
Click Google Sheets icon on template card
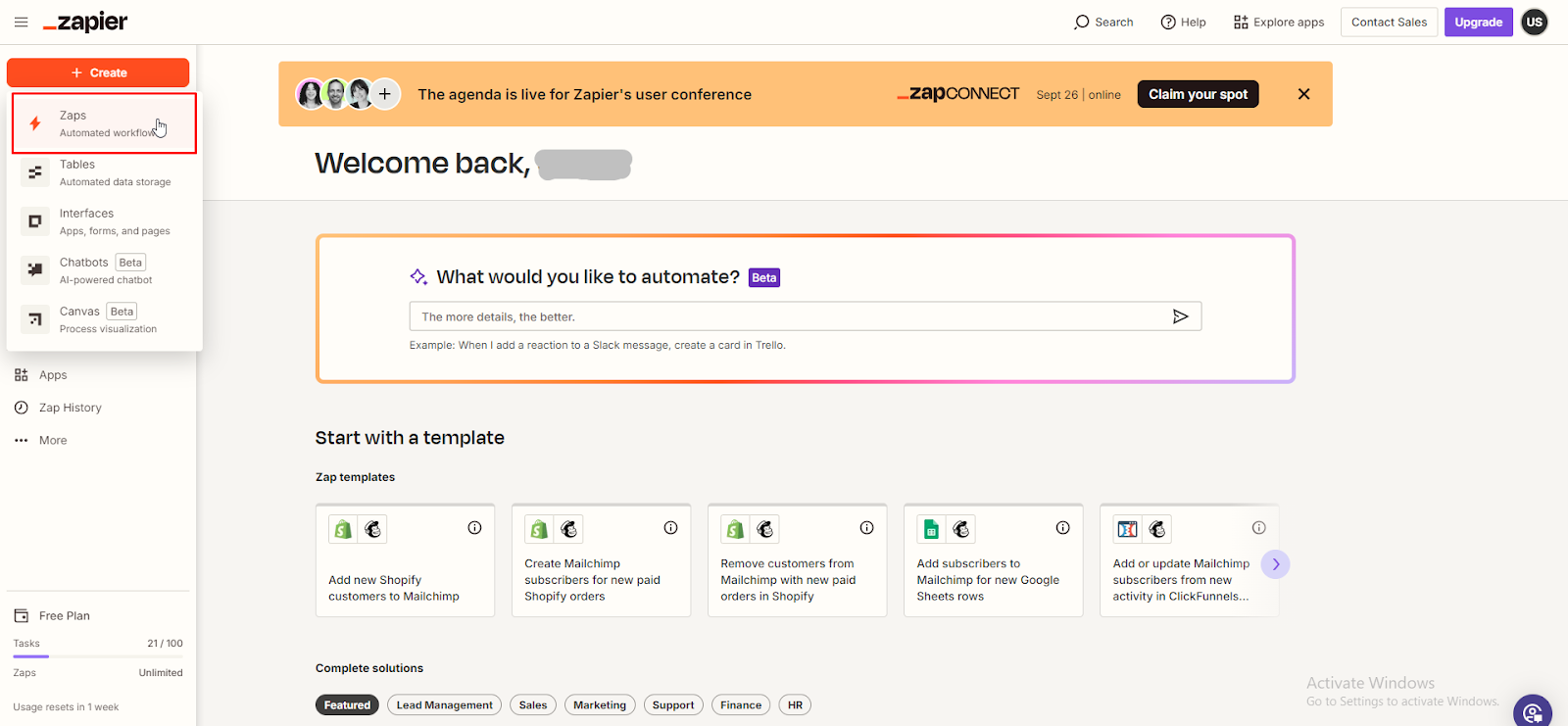coord(931,529)
